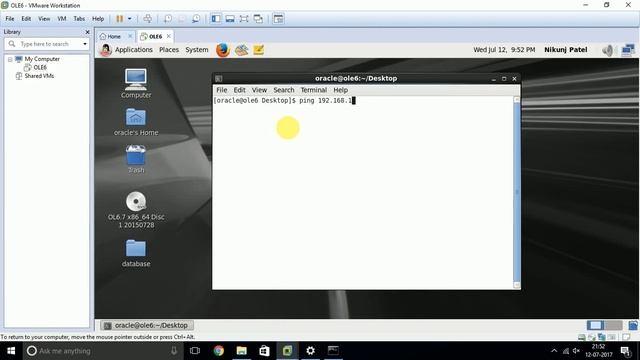This screenshot has height=360, width=640.
Task: Take a snapshot using the VMware toolbar clock icon
Action: [x=168, y=19]
